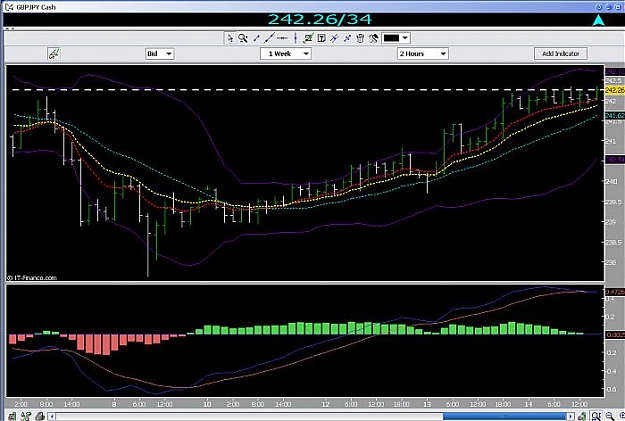Open the Bid price type dropdown
The width and height of the screenshot is (625, 421).
click(x=160, y=54)
